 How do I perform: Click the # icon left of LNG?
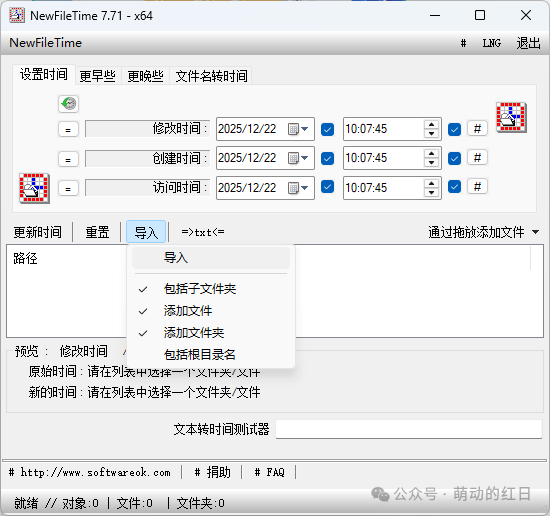click(x=463, y=43)
